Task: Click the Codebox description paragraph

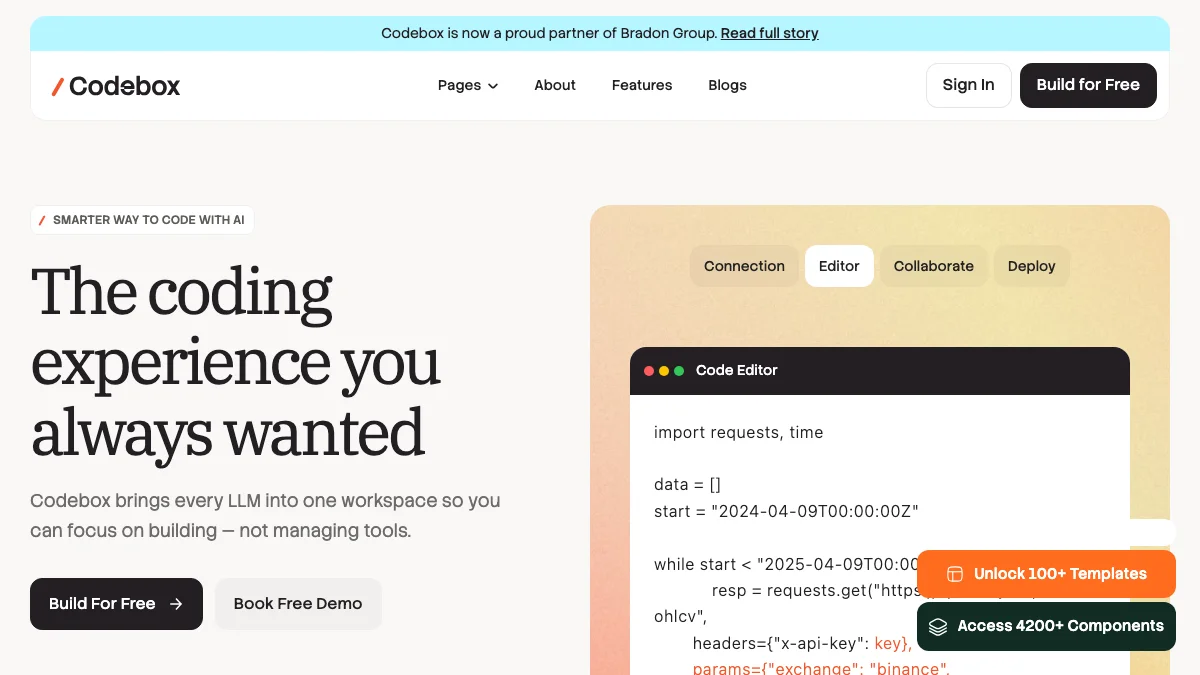Action: coord(265,515)
